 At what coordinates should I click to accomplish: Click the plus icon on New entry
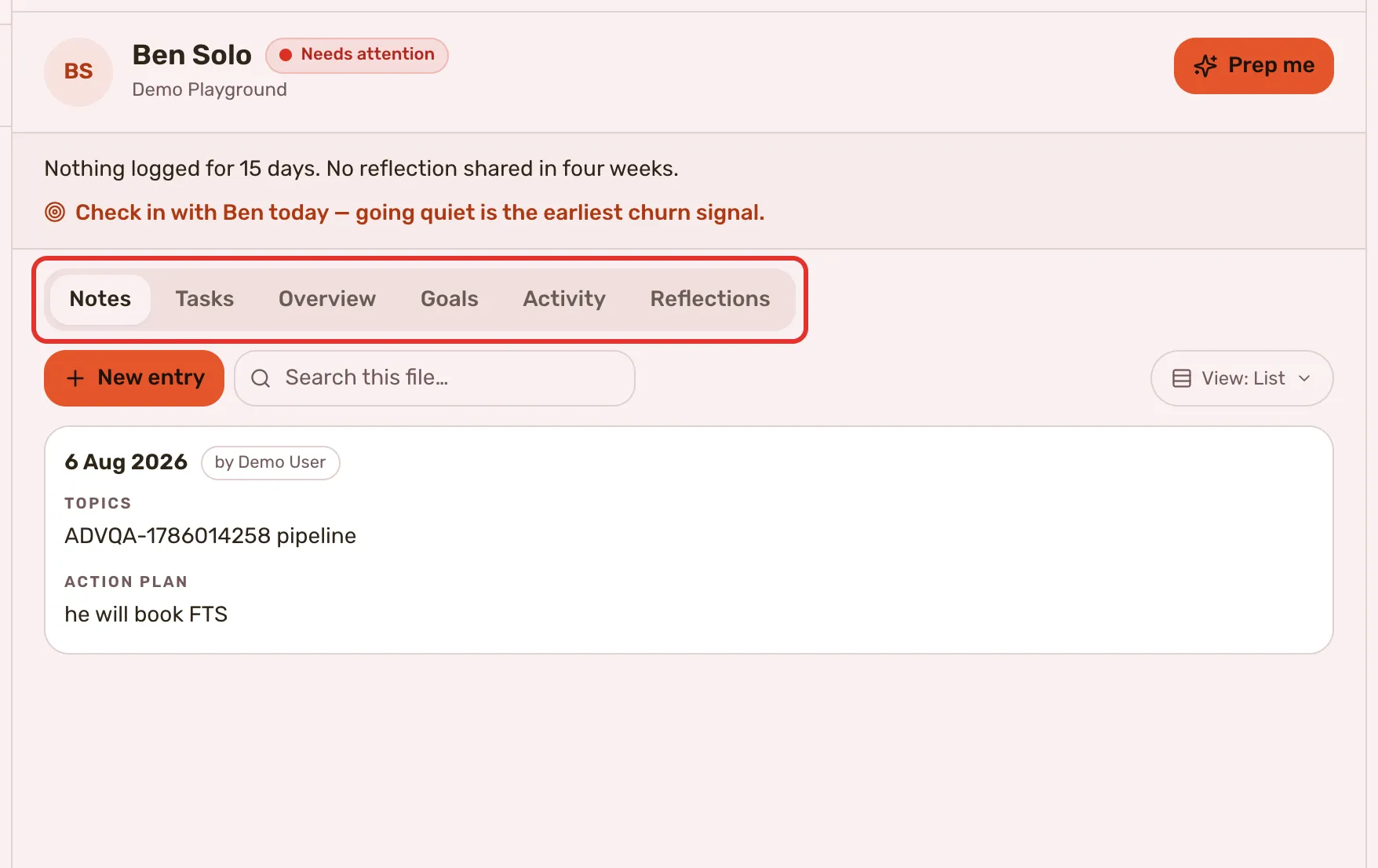(x=75, y=378)
